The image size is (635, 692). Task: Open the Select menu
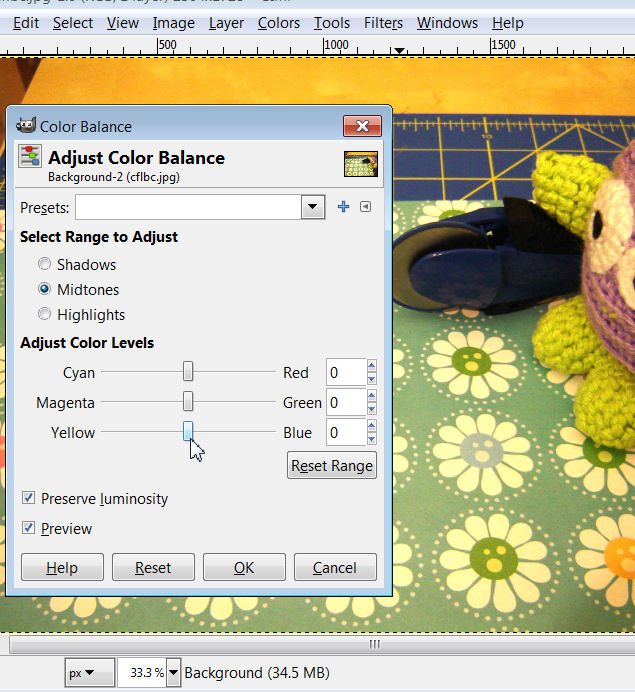pos(73,23)
